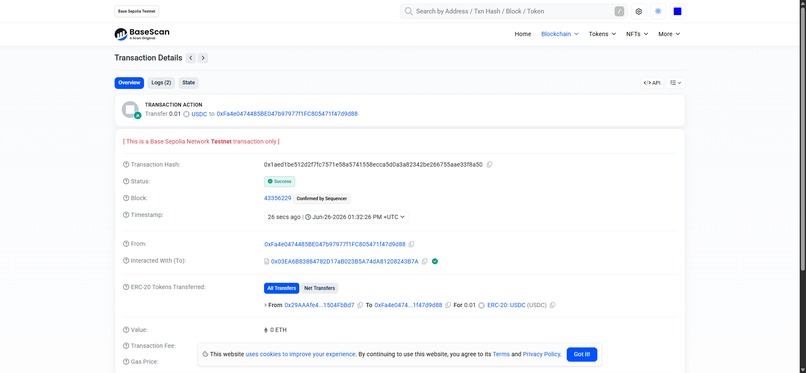Open recipient 0xFa4e0474...1f47d9d88 transfer link

pyautogui.click(x=408, y=305)
